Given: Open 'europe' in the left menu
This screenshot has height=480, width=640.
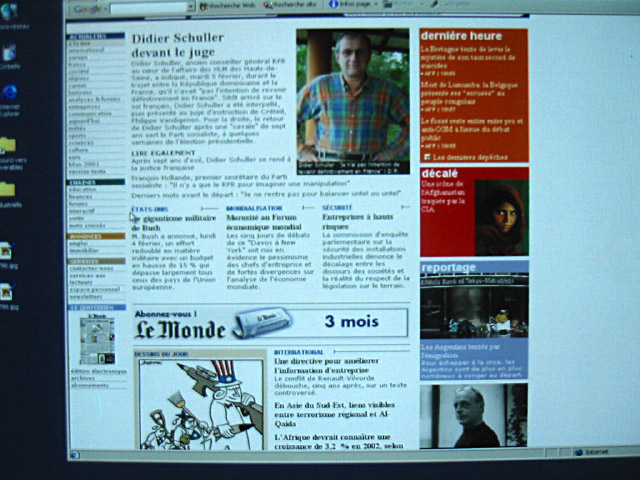Looking at the screenshot, I should point(78,58).
